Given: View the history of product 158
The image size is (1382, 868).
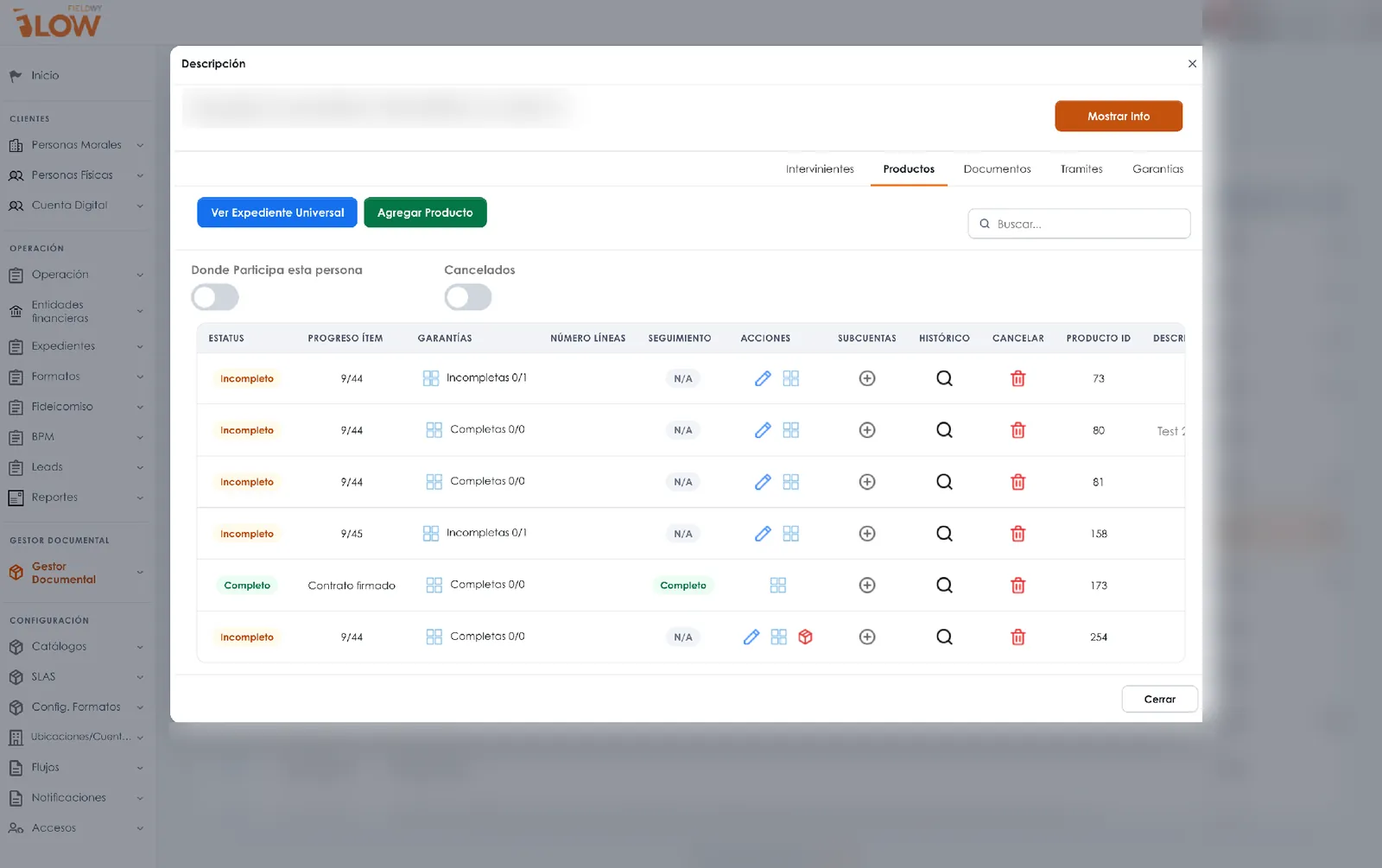Looking at the screenshot, I should coord(944,534).
